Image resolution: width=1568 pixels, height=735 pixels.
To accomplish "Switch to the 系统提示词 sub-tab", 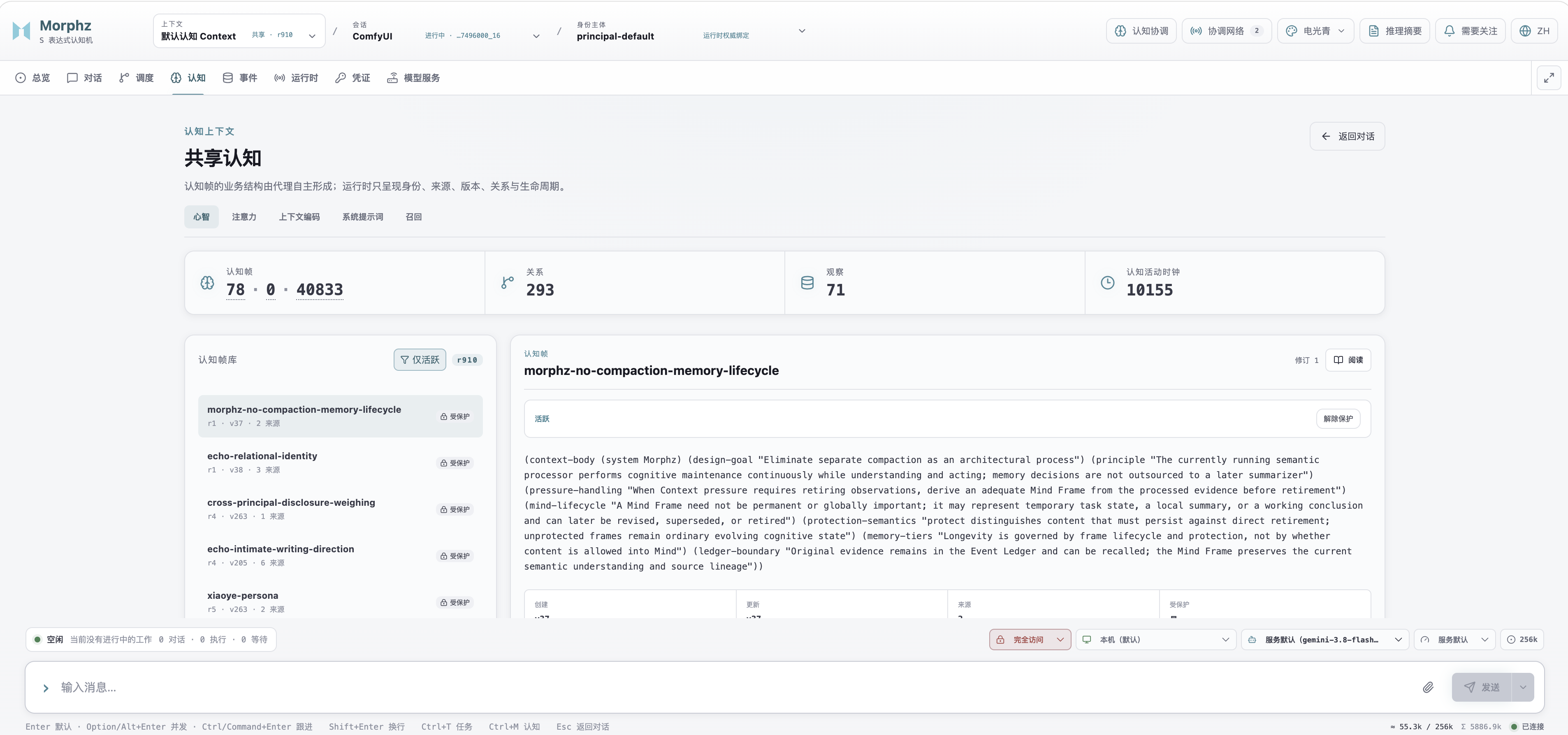I will click(x=363, y=217).
